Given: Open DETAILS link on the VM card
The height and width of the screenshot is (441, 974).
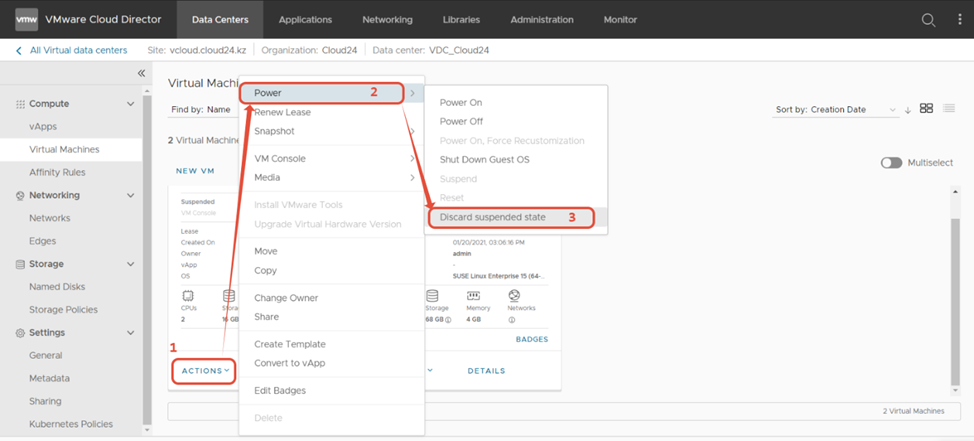Looking at the screenshot, I should pyautogui.click(x=486, y=371).
